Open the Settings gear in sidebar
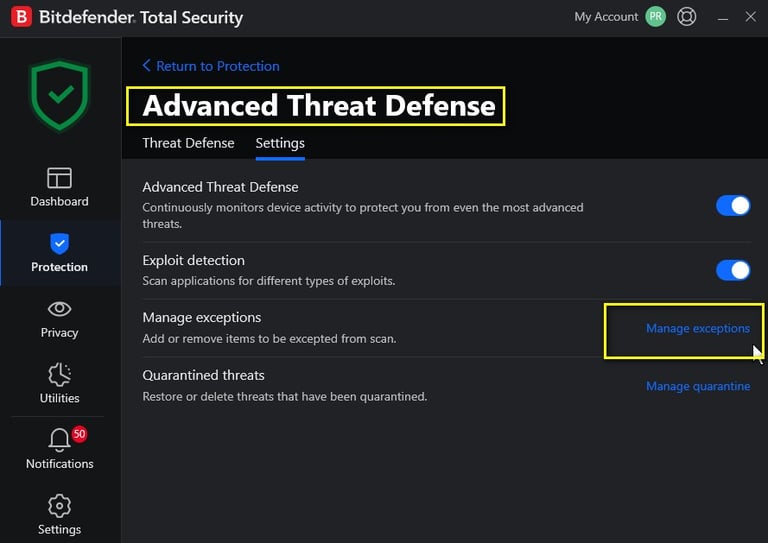The width and height of the screenshot is (768, 543). pos(59,505)
